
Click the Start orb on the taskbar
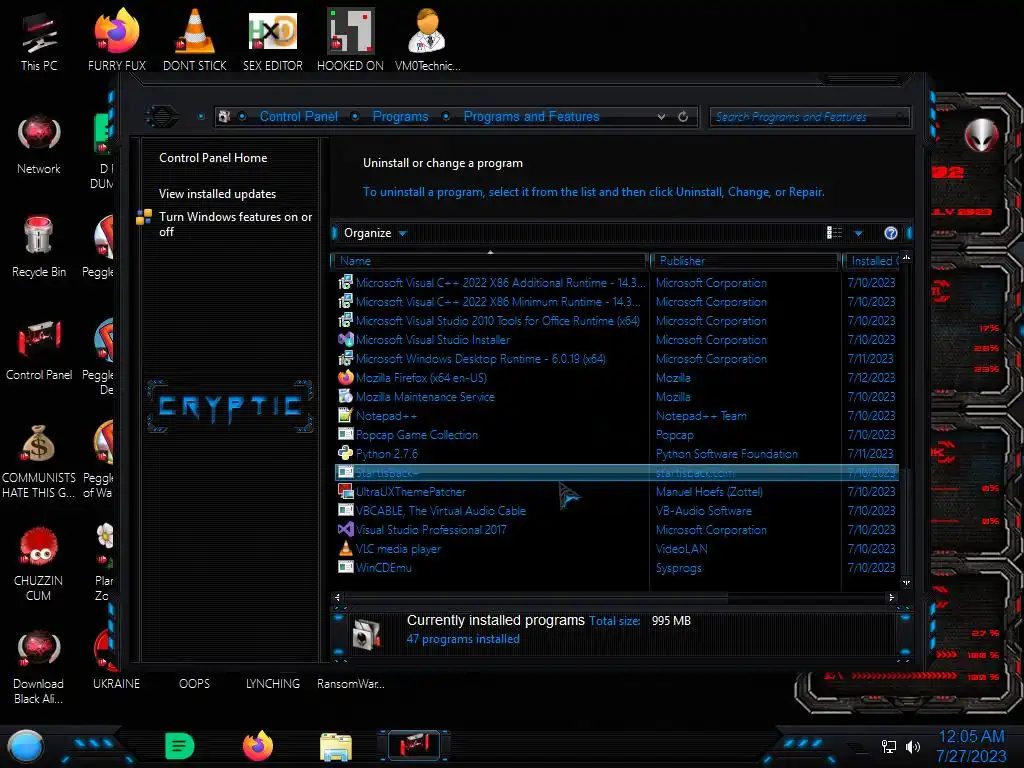click(x=25, y=746)
